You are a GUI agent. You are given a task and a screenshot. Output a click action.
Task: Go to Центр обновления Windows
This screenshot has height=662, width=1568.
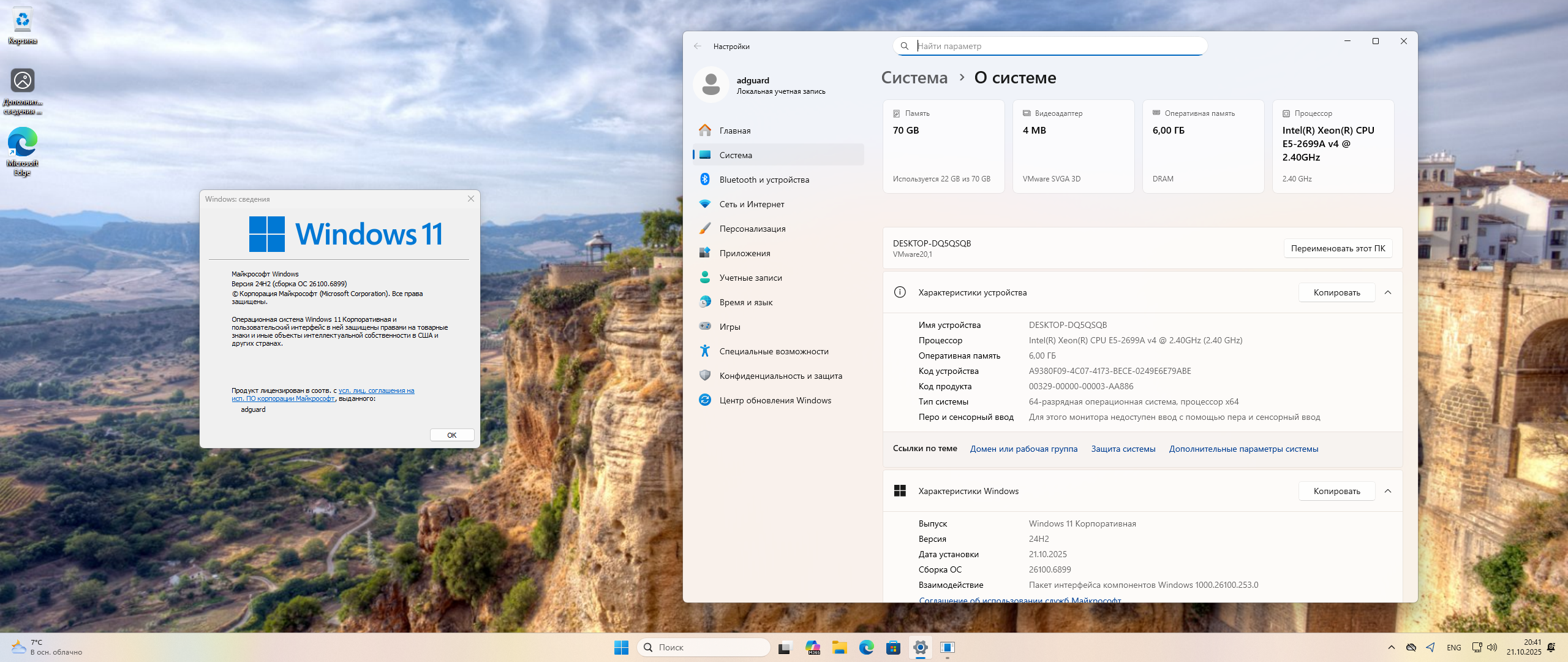tap(775, 400)
